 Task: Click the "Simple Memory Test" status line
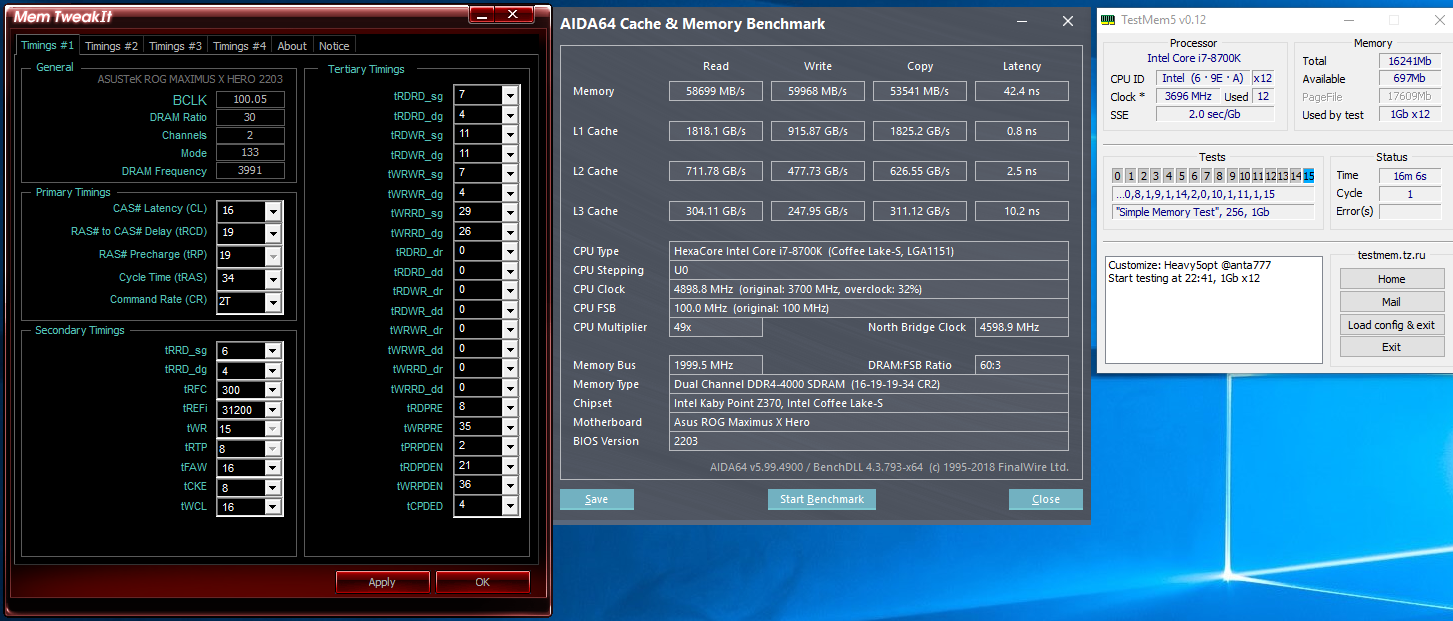1213,212
